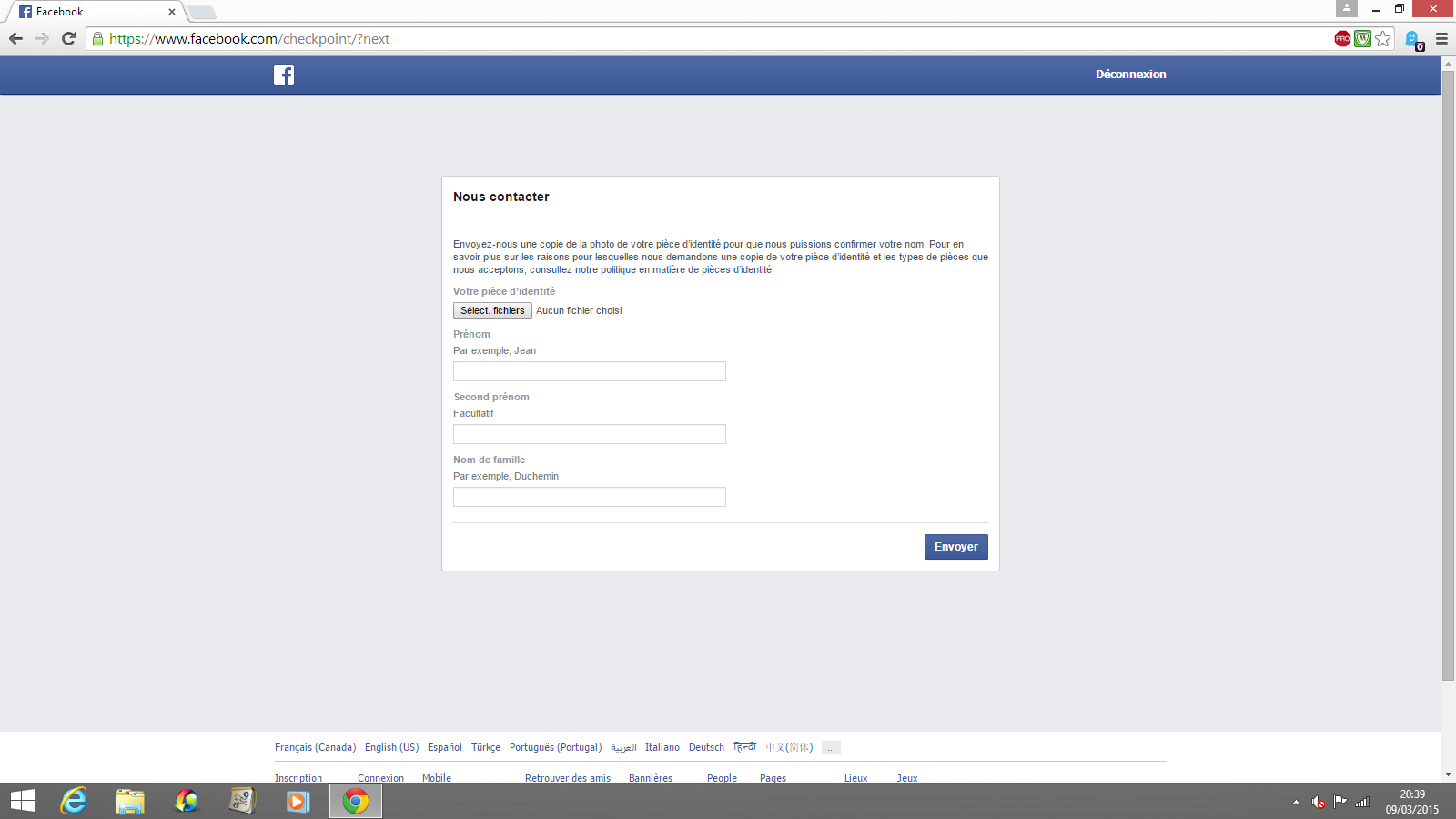The width and height of the screenshot is (1456, 819).
Task: Click the network signal tray icon
Action: (1362, 802)
